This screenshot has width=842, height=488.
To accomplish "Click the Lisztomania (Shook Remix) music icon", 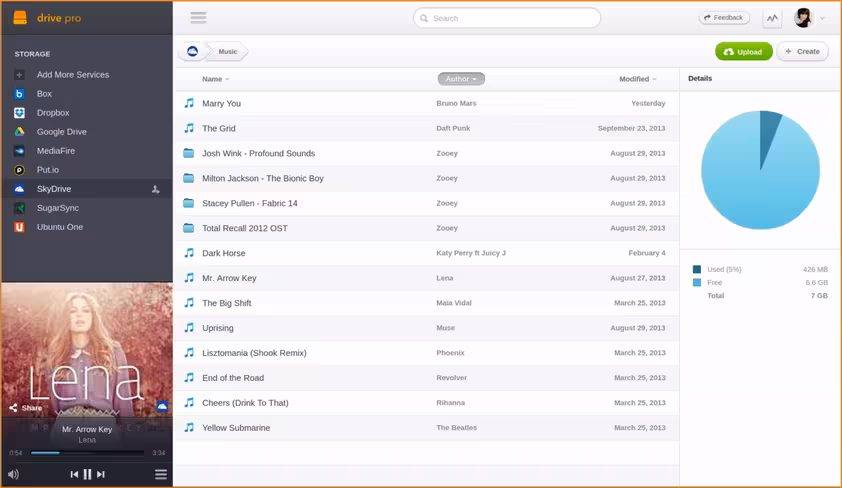I will tap(189, 353).
